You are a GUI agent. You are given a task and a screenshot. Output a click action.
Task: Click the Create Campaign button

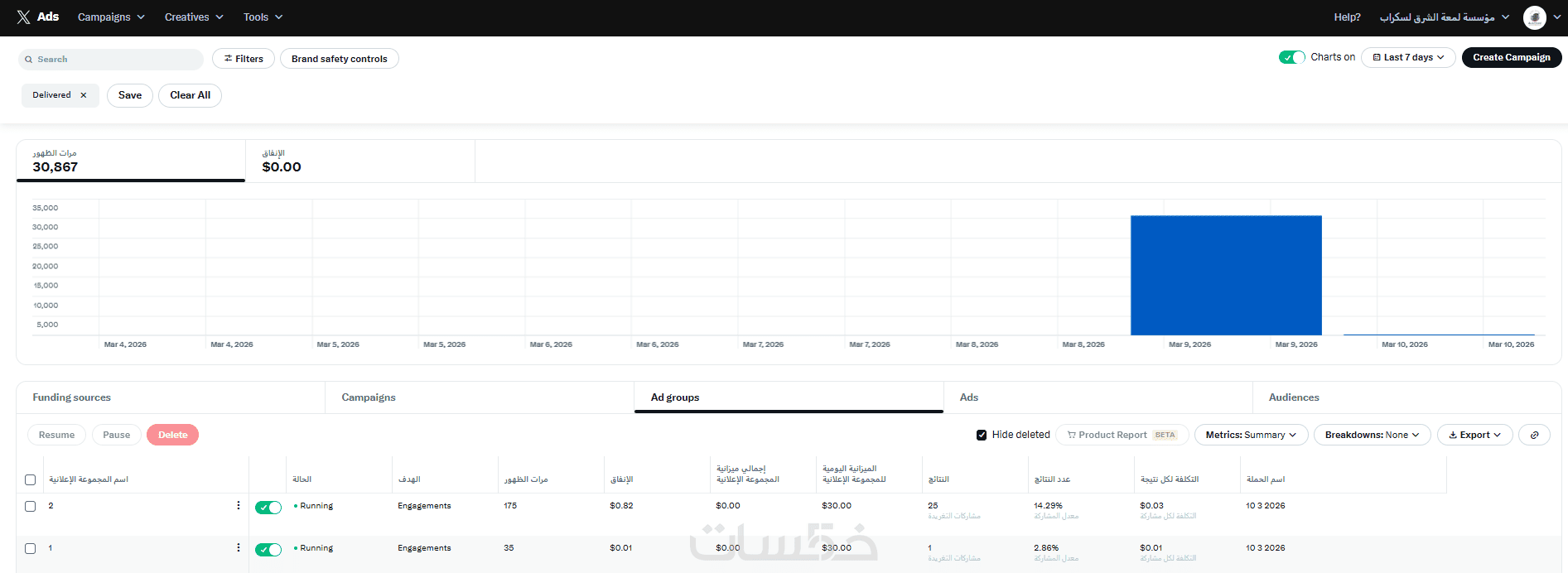pyautogui.click(x=1512, y=57)
